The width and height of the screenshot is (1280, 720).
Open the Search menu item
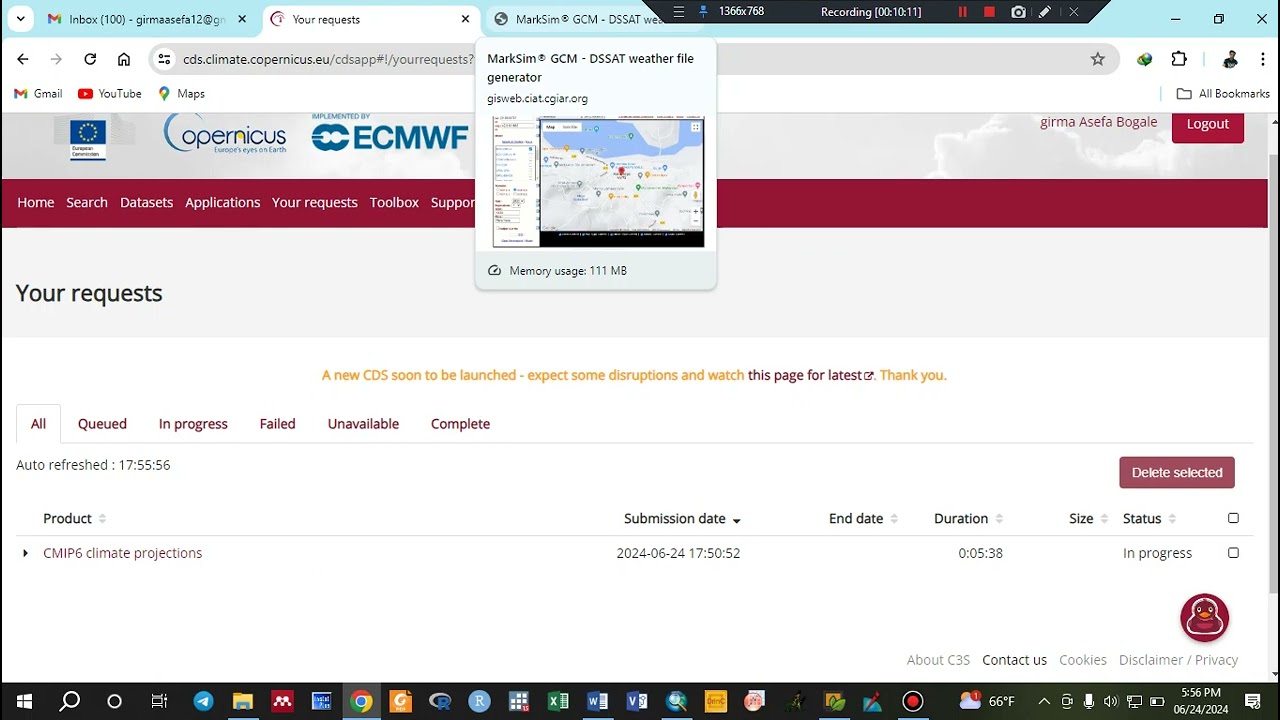(x=87, y=202)
